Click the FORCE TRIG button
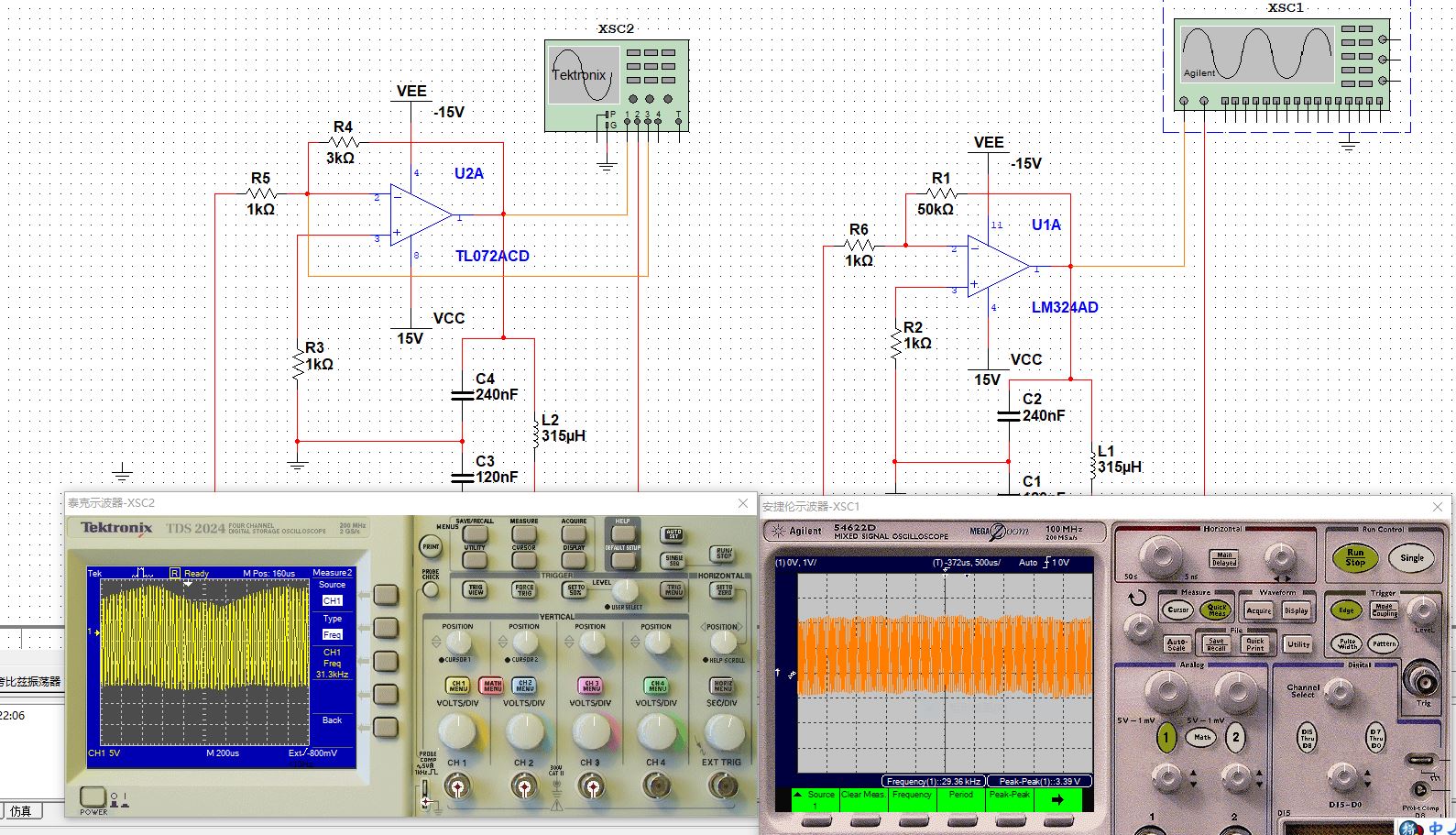The height and width of the screenshot is (835, 1456). (x=524, y=589)
